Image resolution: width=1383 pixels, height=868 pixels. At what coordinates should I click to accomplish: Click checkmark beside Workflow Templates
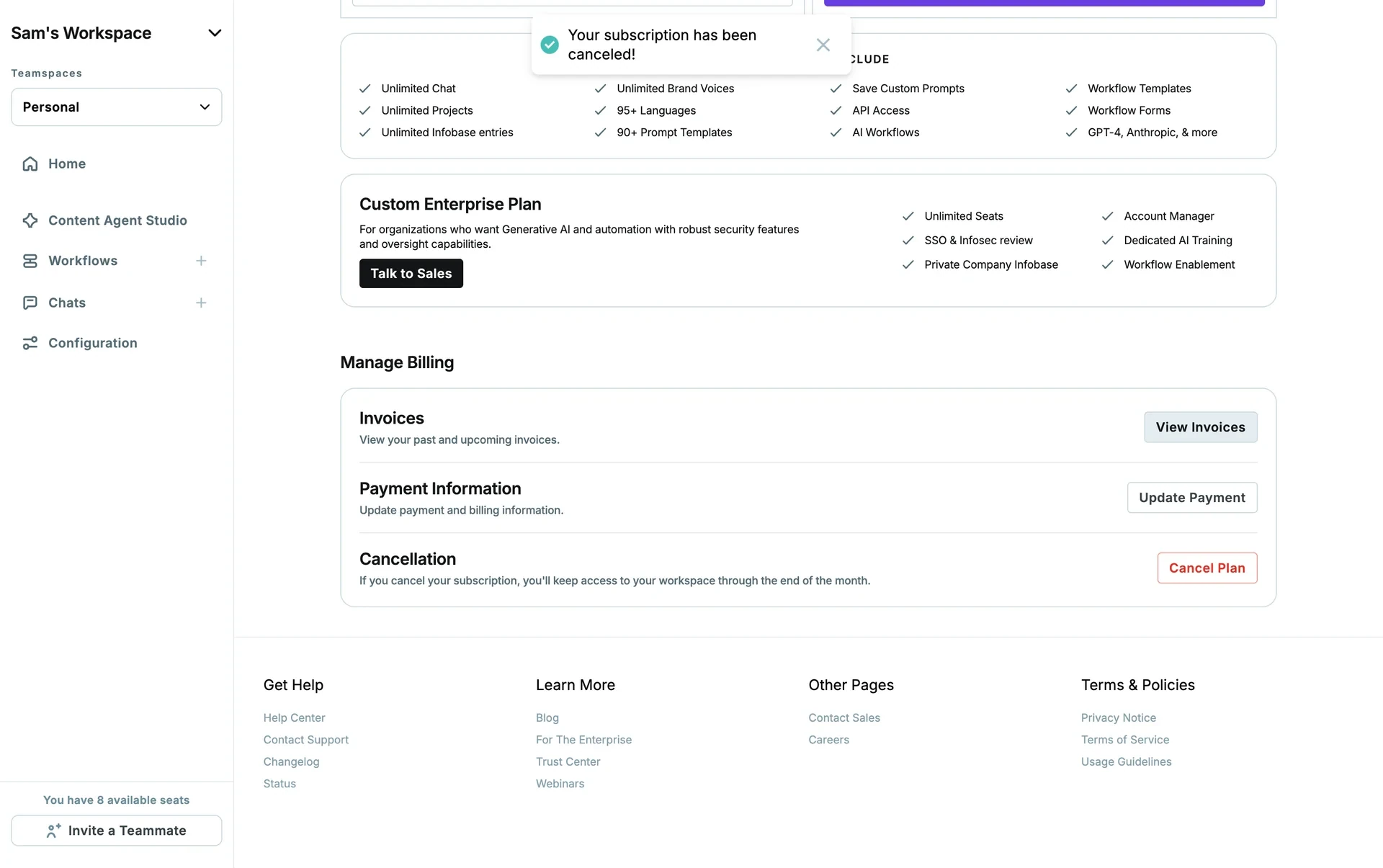pos(1072,89)
